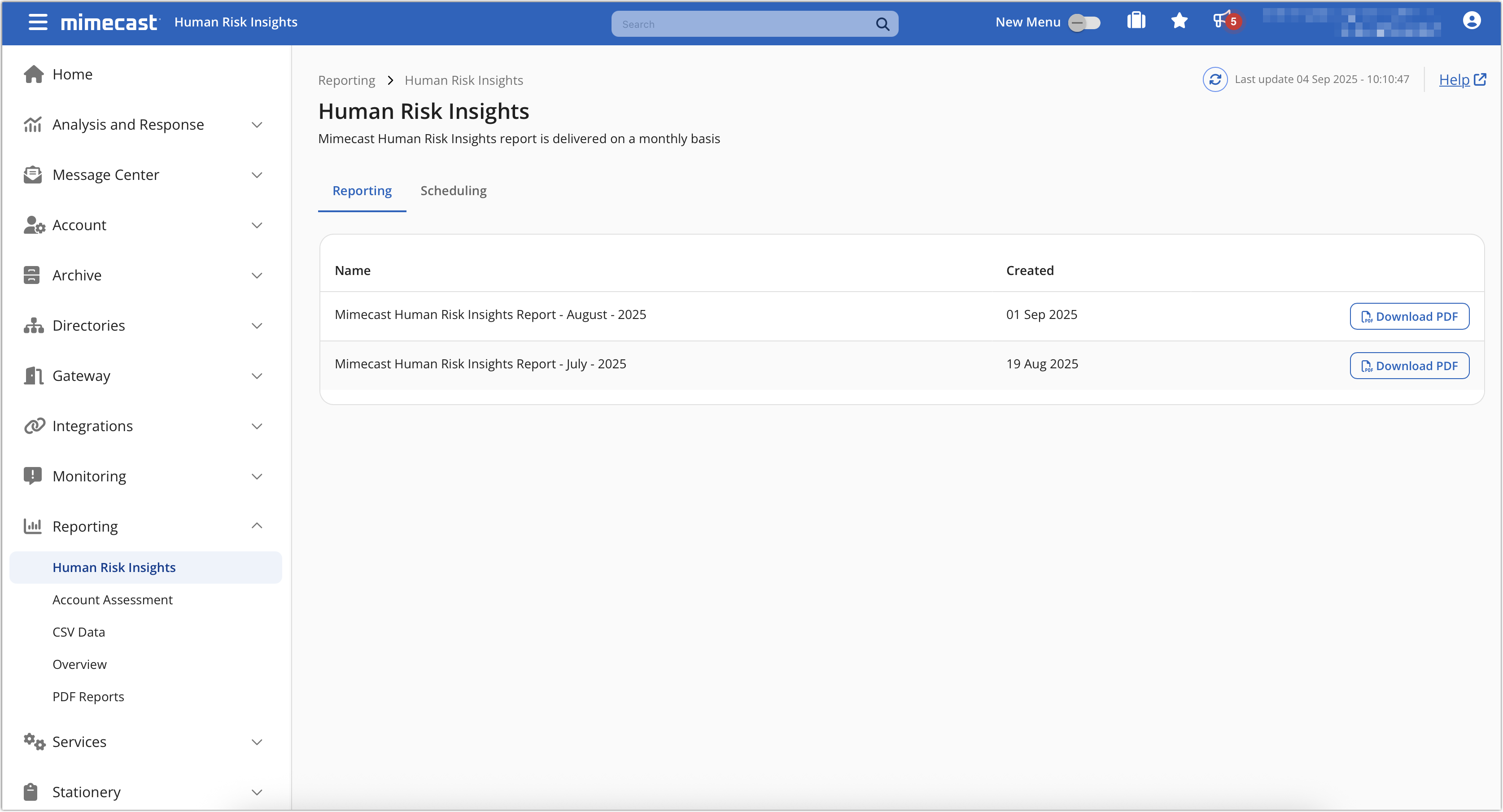Viewport: 1503px width, 812px height.
Task: Open Account Assessment report page
Action: pos(113,600)
